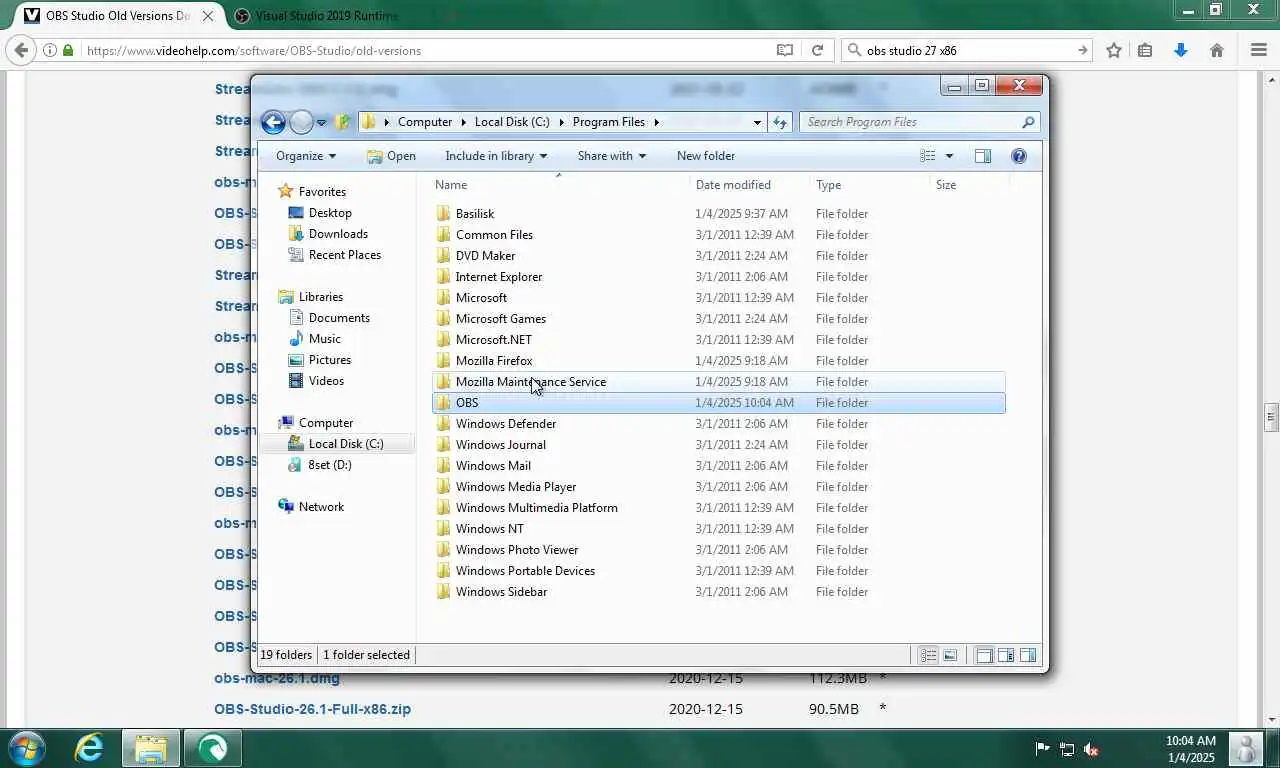Open Action Center flag in tray
1280x768 pixels.
click(x=1042, y=749)
